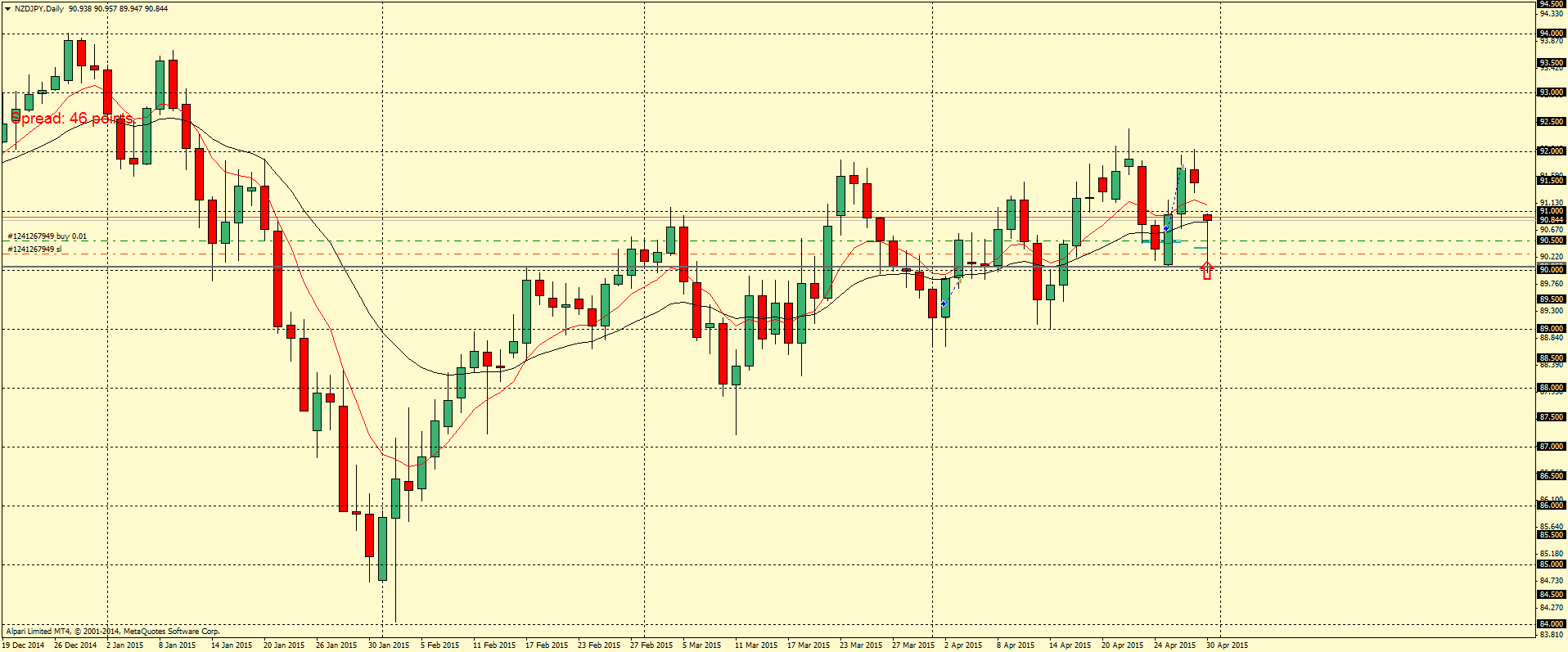The height and width of the screenshot is (652, 1568).
Task: Click the 87.000 price axis label
Action: 1552,447
